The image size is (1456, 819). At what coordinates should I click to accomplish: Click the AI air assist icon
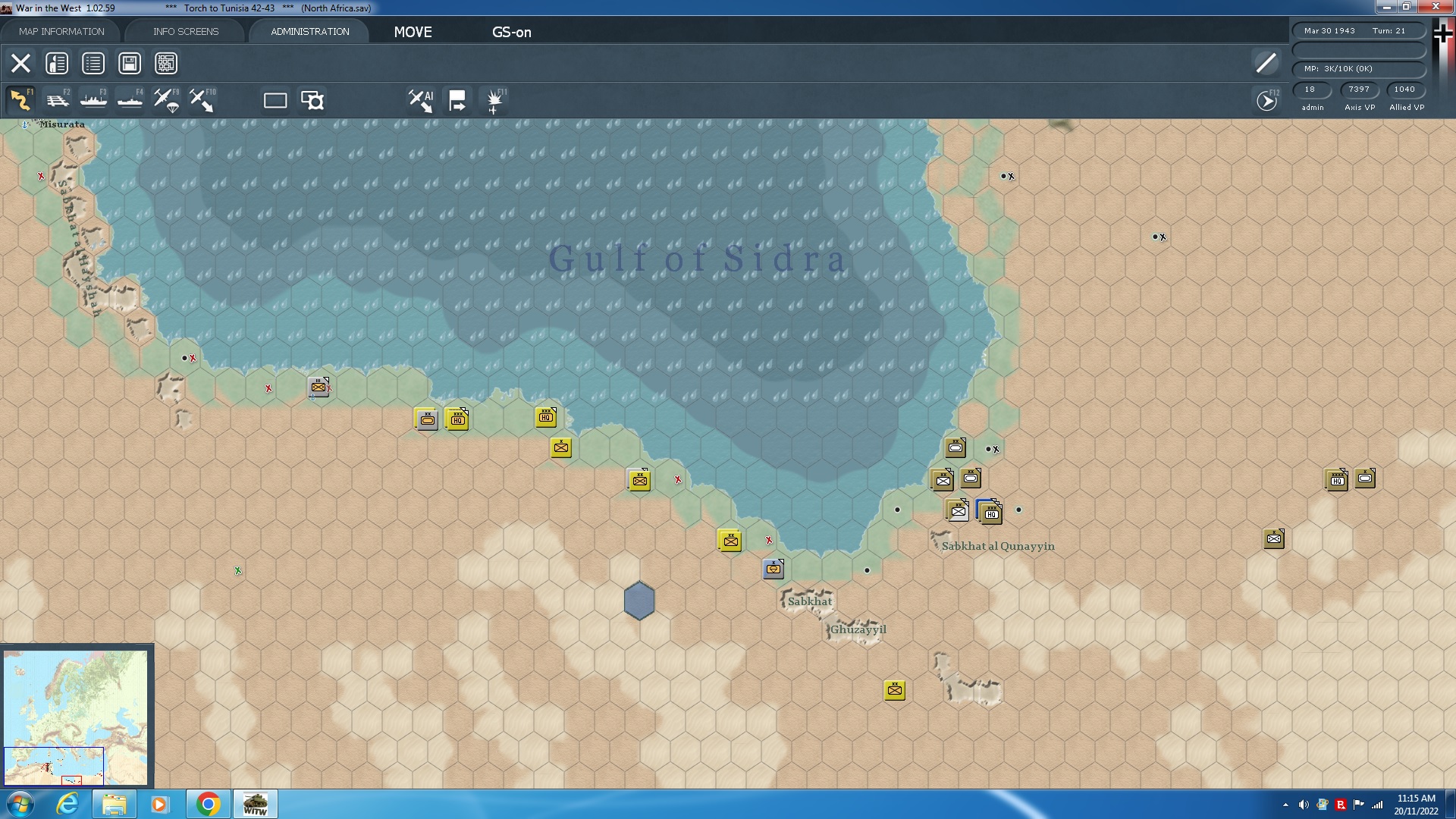pyautogui.click(x=420, y=100)
